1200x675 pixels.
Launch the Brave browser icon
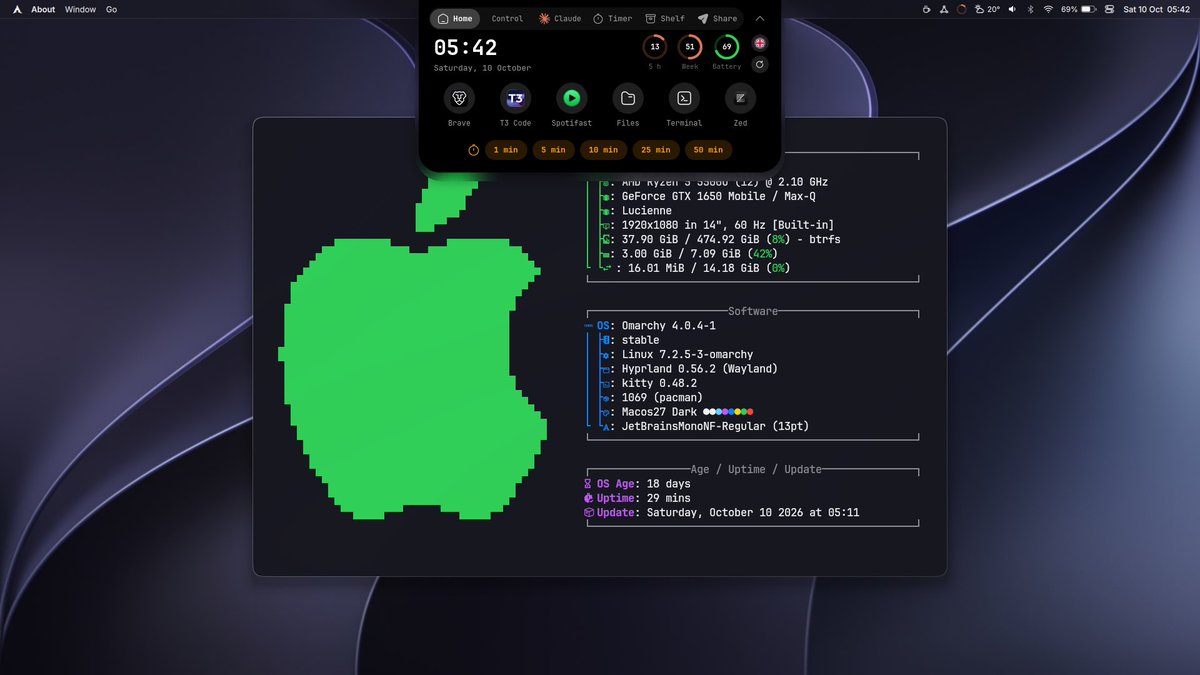(x=459, y=98)
